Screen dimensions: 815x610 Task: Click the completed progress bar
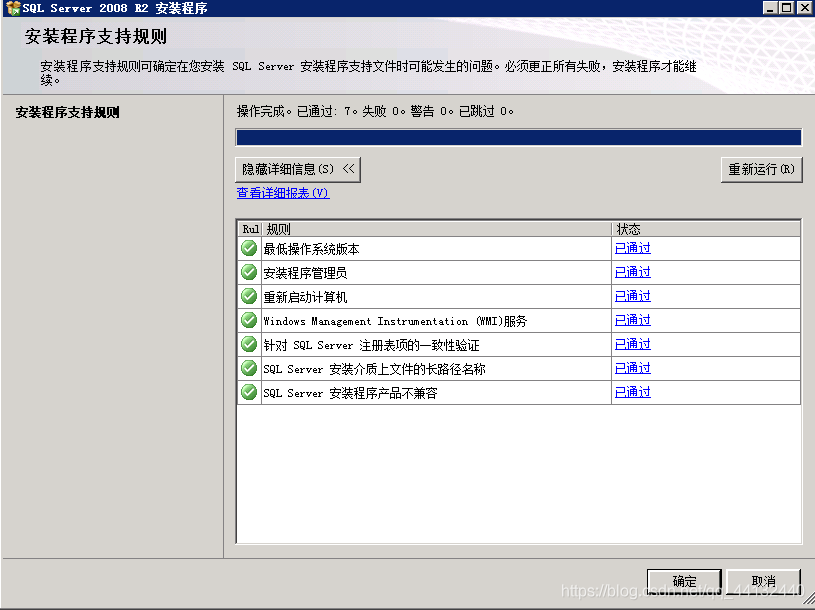(x=516, y=137)
